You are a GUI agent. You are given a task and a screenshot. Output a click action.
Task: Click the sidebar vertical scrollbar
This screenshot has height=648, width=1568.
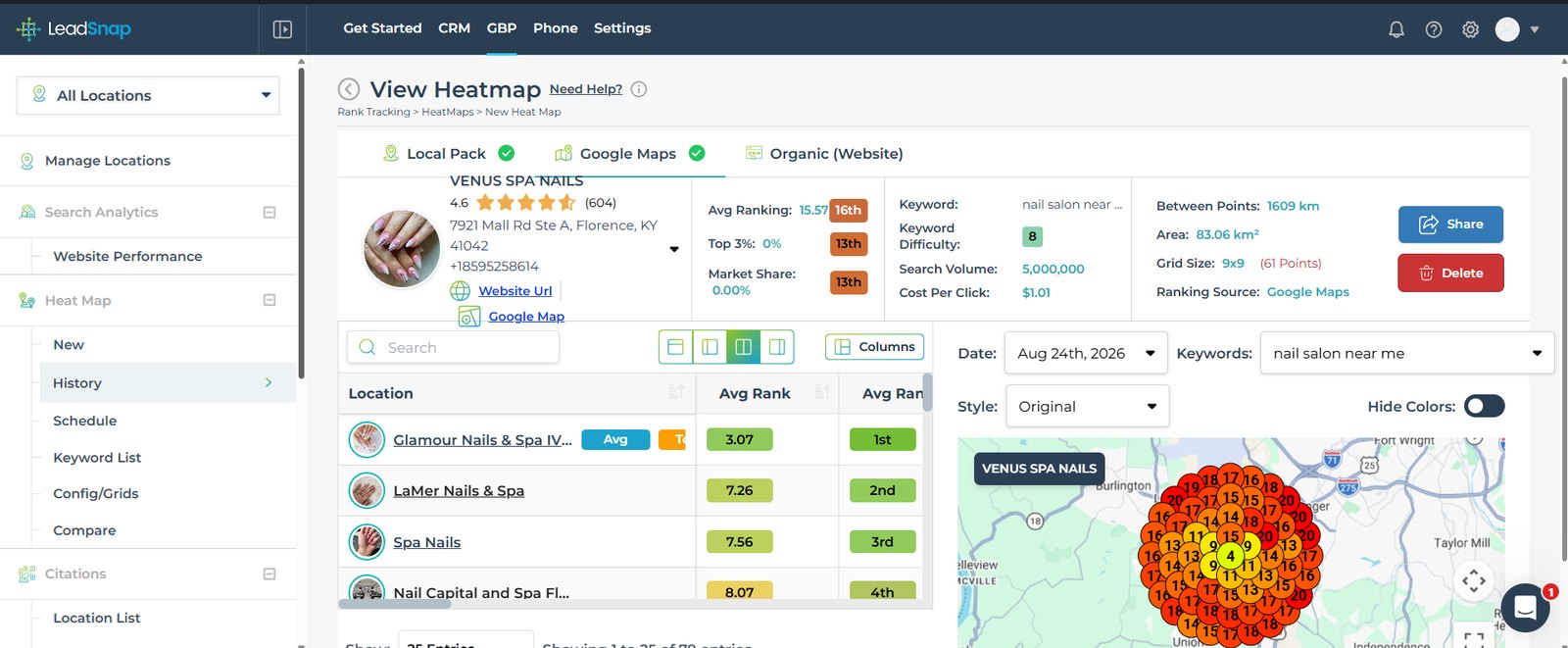point(301,224)
